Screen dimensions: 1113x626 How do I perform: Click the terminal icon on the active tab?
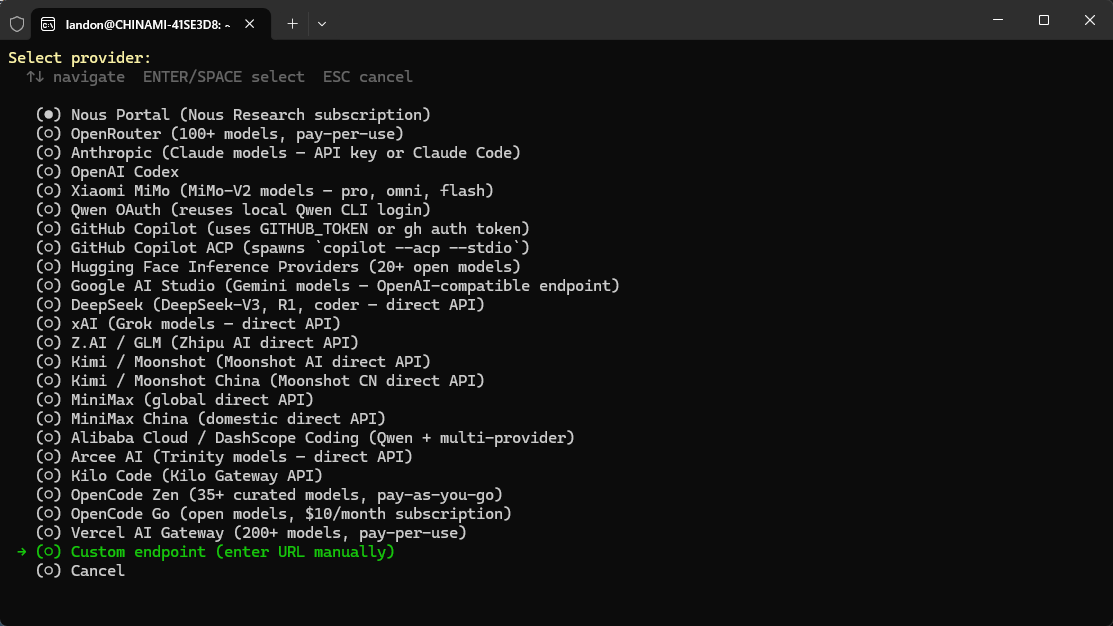point(48,23)
